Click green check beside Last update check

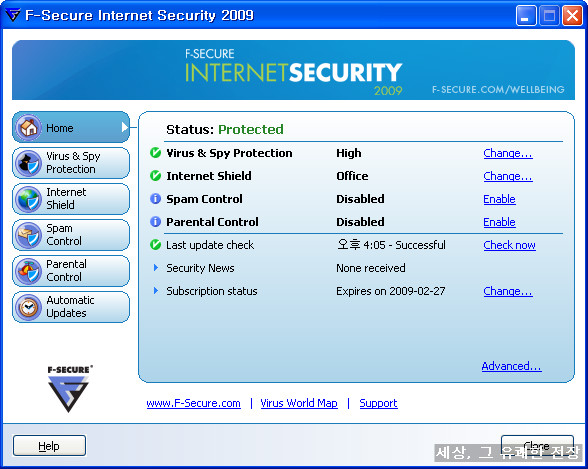155,245
